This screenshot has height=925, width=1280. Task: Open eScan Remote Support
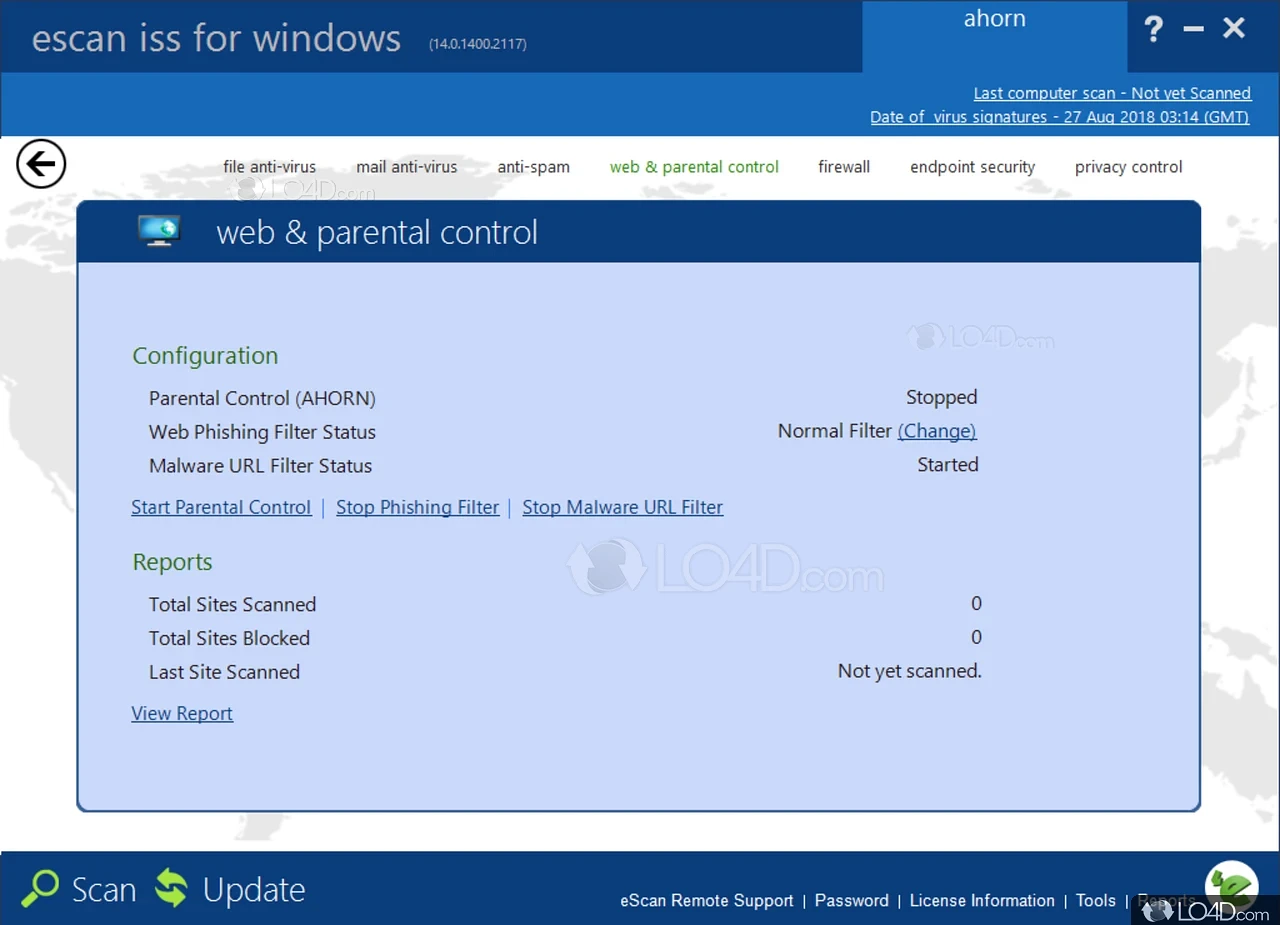pos(707,900)
